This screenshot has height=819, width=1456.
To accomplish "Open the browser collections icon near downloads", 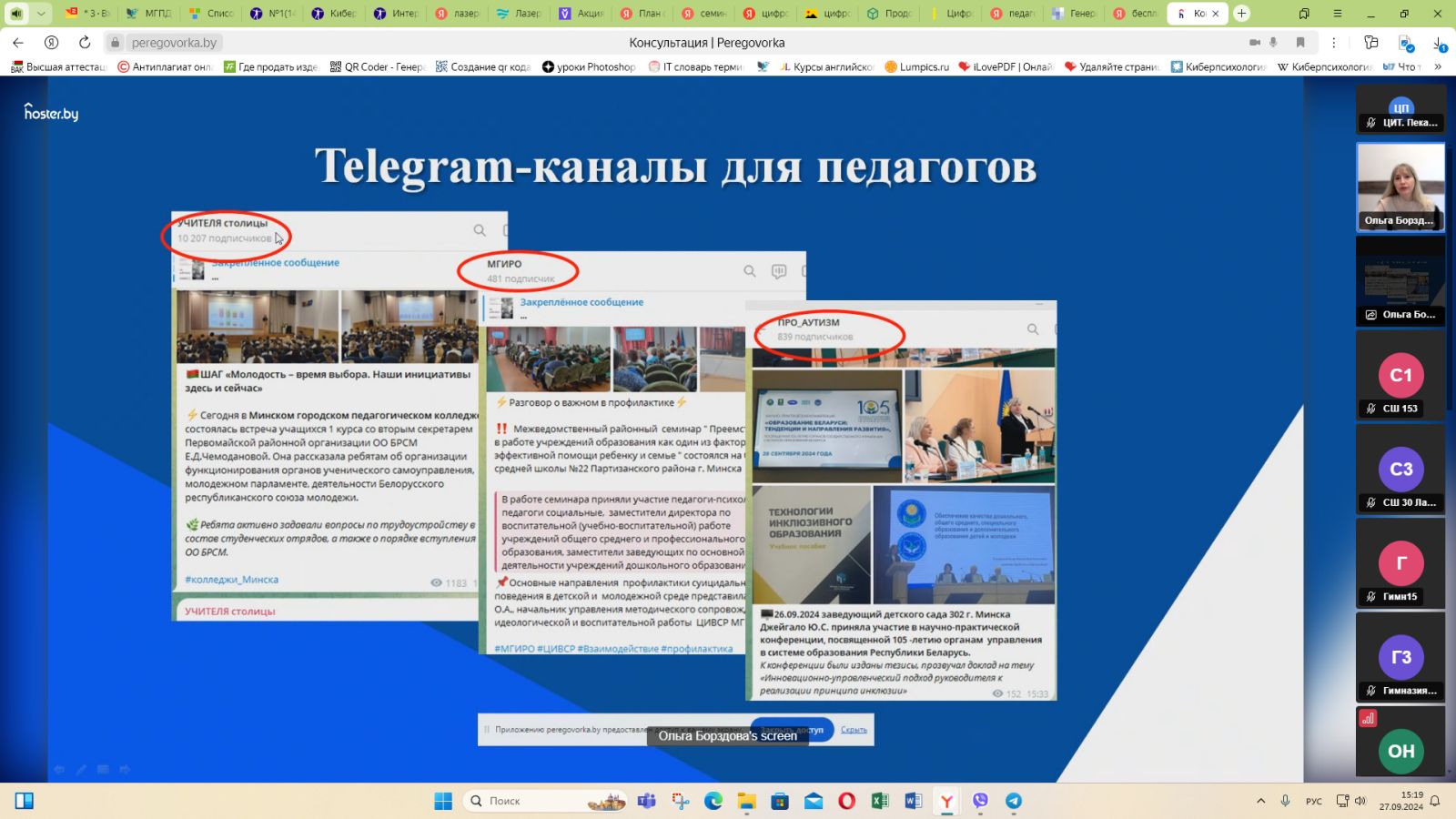I will tap(1371, 43).
